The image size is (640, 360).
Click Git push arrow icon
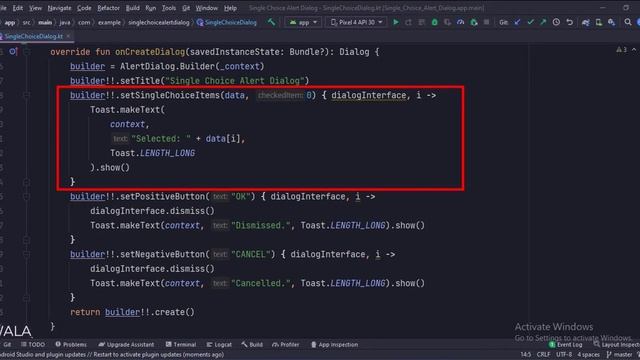(x=543, y=22)
